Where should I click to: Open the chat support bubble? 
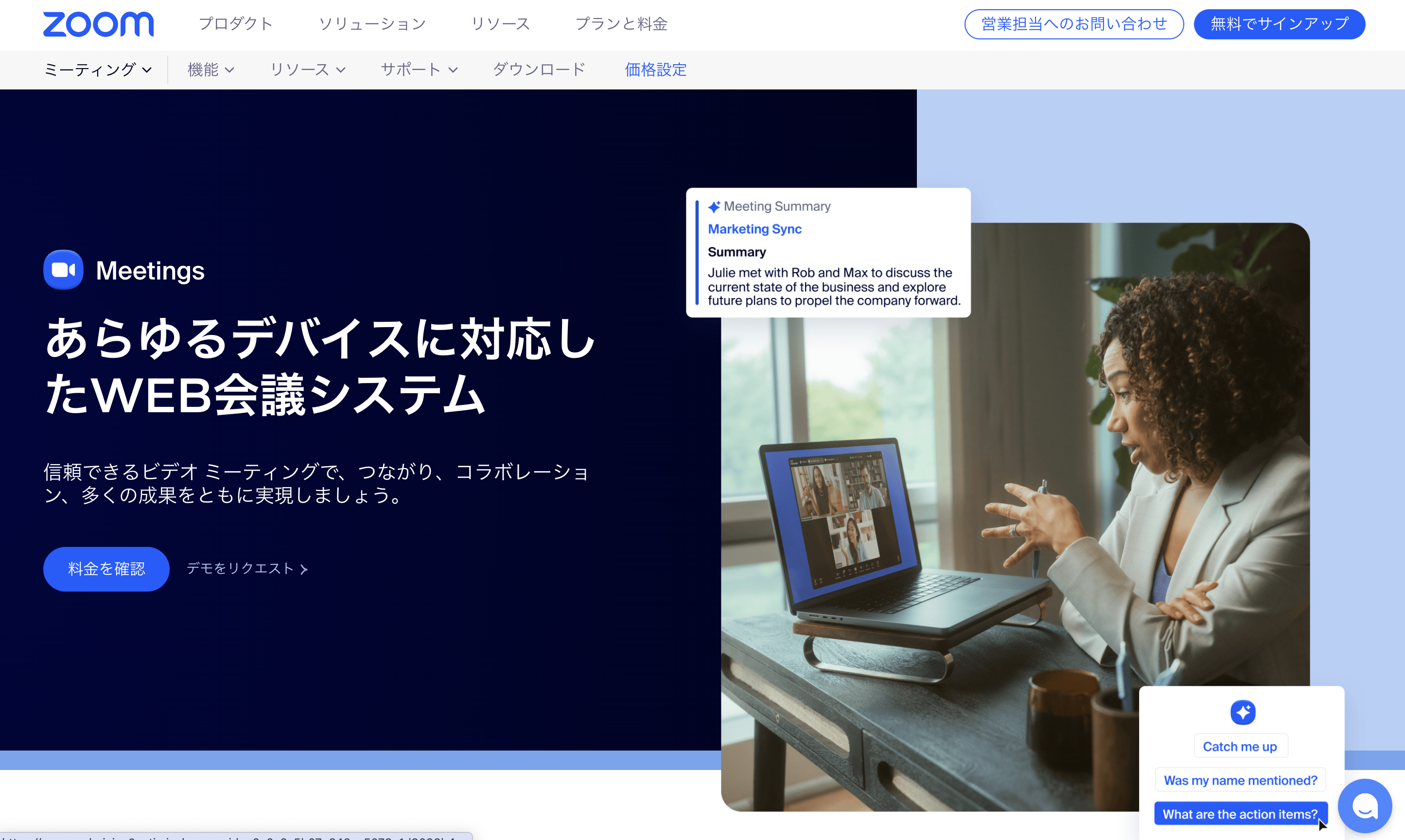pyautogui.click(x=1364, y=805)
